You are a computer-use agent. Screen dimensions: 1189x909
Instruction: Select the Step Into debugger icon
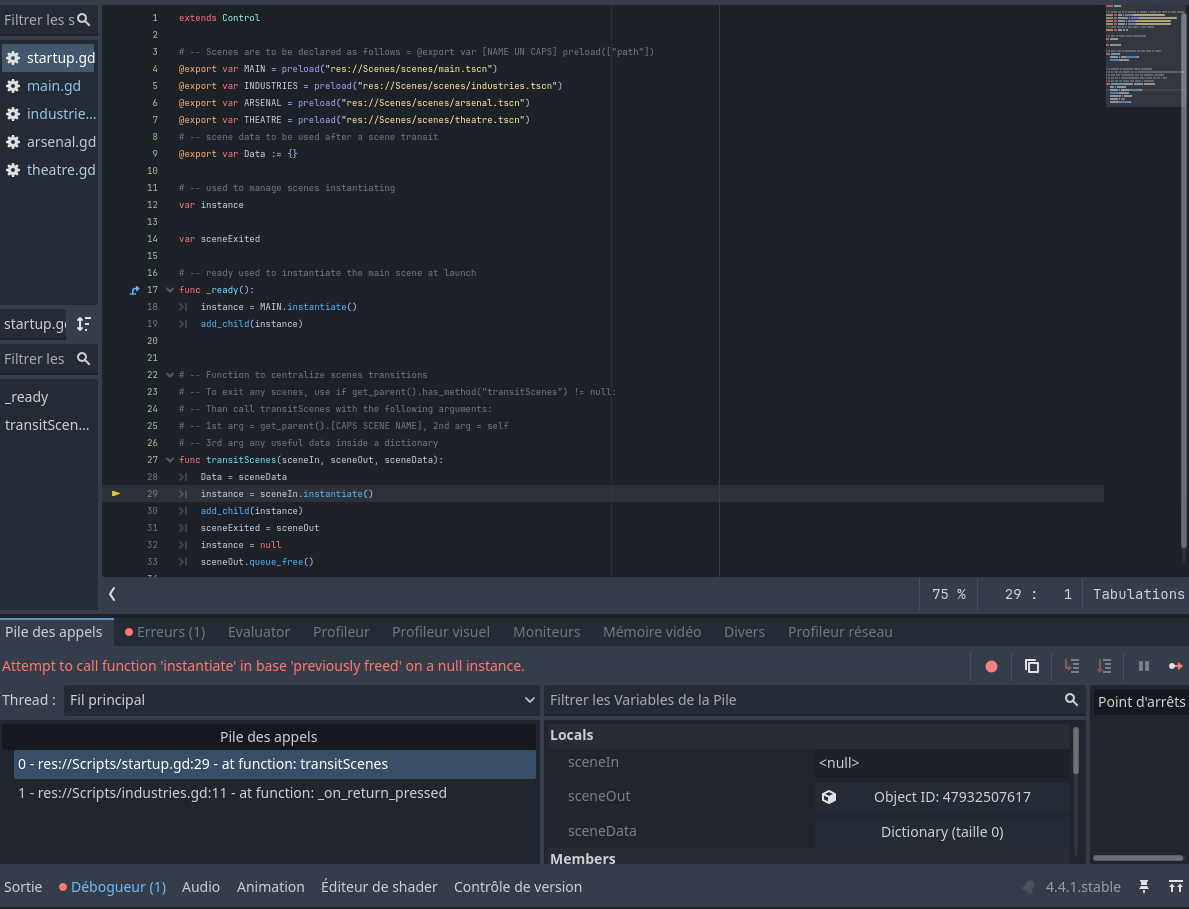[1071, 666]
